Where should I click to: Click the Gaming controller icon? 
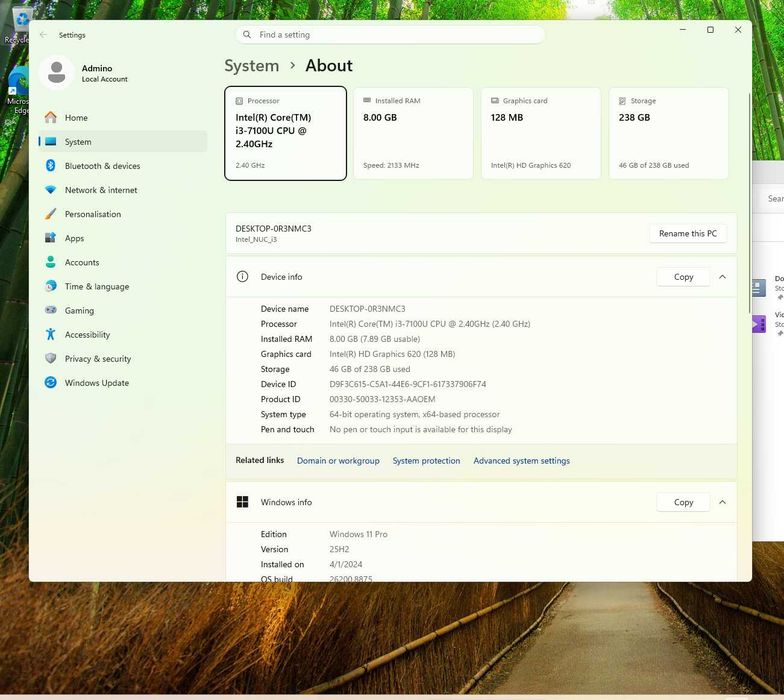pos(50,310)
